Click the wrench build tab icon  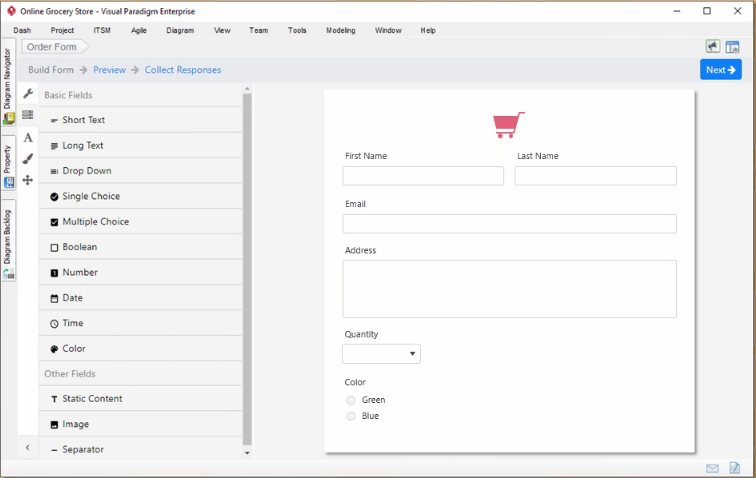point(28,94)
